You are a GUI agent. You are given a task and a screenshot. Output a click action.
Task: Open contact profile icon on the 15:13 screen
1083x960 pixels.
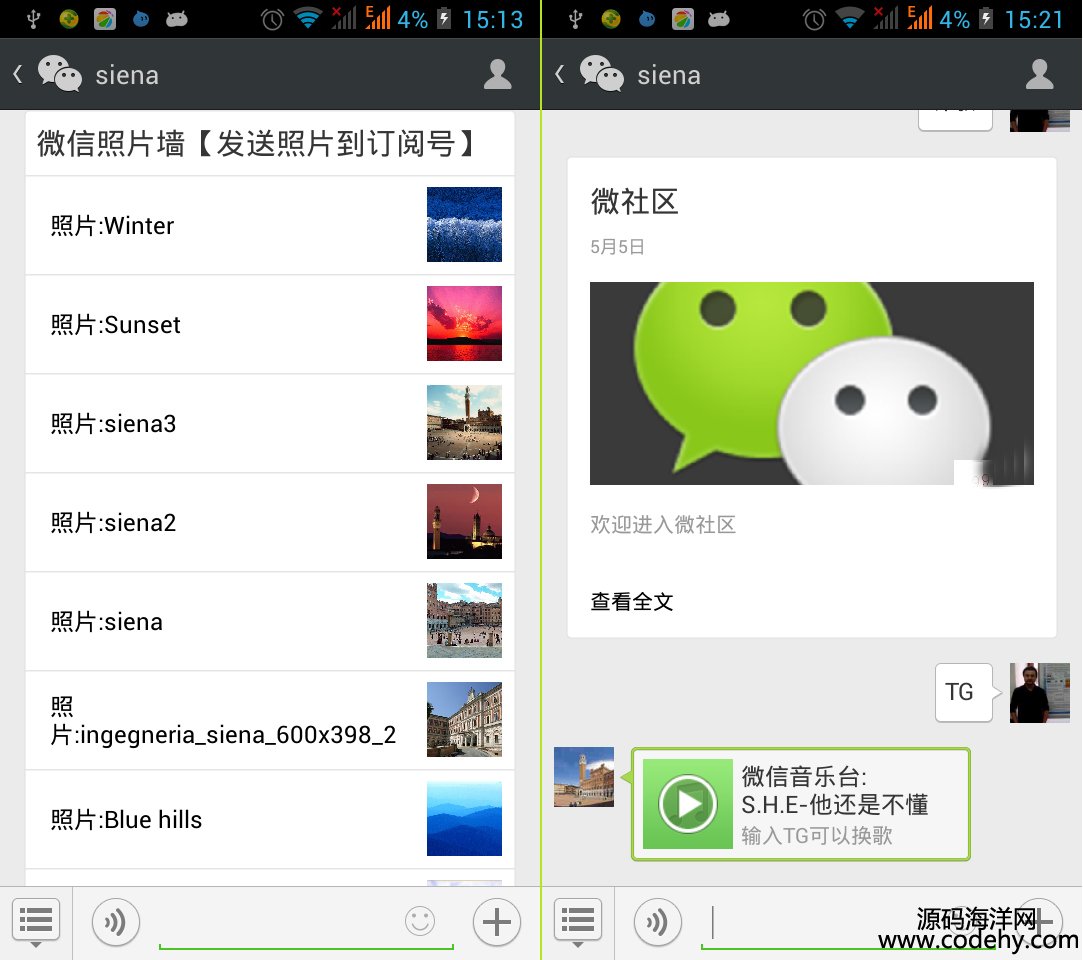[497, 75]
